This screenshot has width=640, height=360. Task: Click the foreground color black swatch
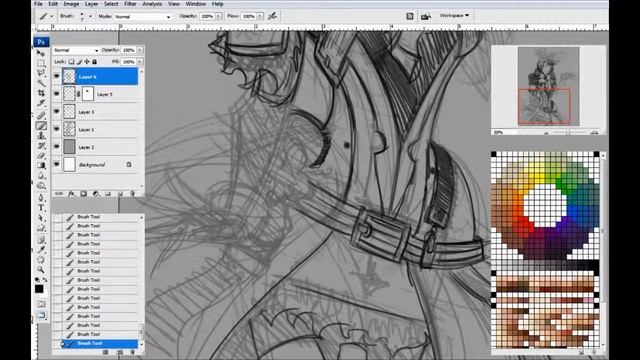click(x=39, y=289)
